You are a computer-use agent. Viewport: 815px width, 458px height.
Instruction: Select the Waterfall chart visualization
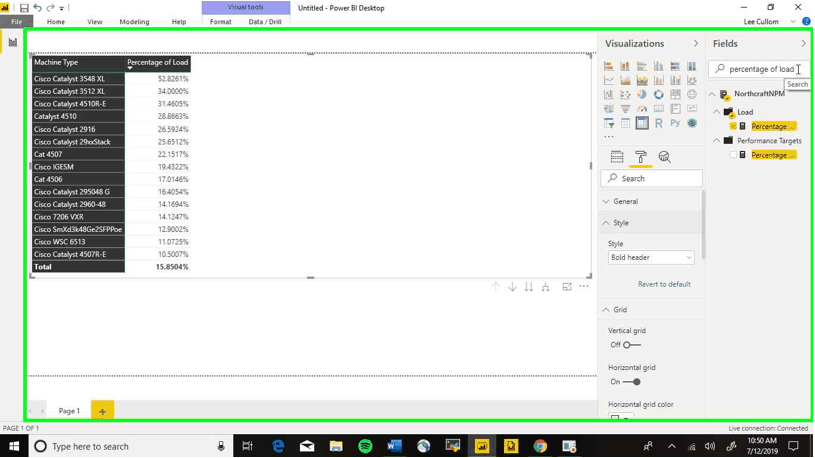[x=608, y=95]
